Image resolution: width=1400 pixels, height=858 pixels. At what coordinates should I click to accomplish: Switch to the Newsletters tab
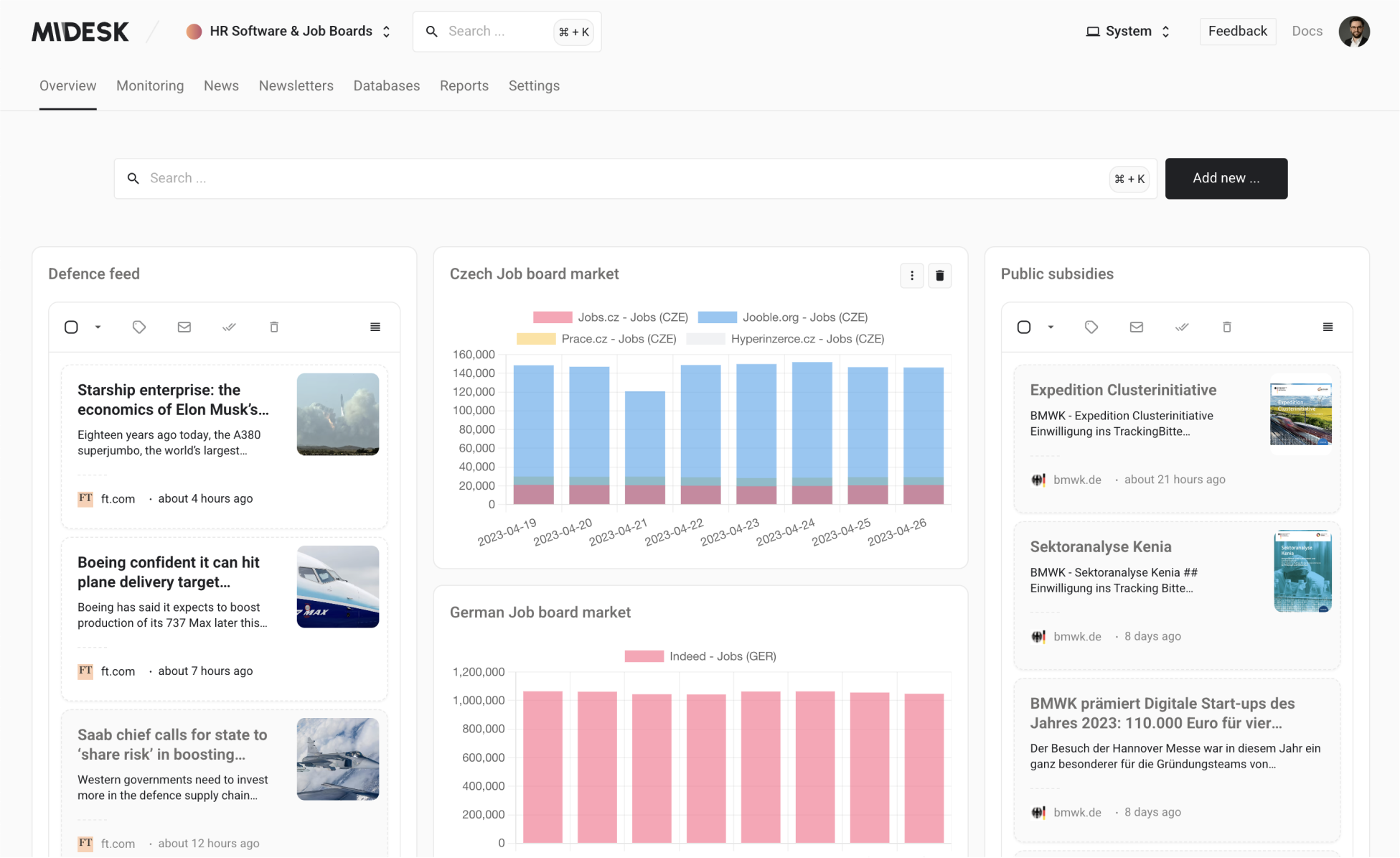(296, 85)
